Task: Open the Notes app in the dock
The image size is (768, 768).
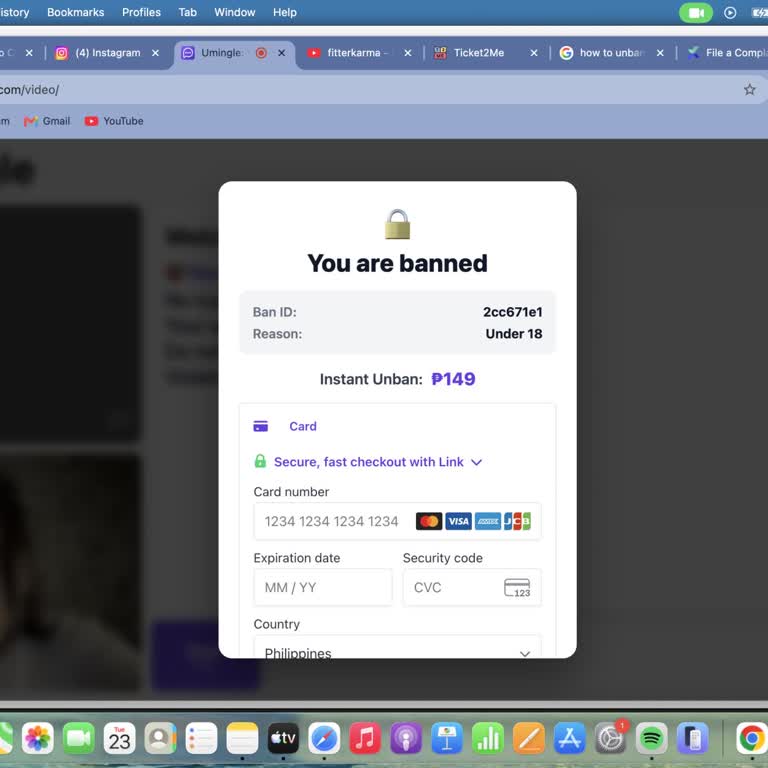Action: pyautogui.click(x=242, y=738)
